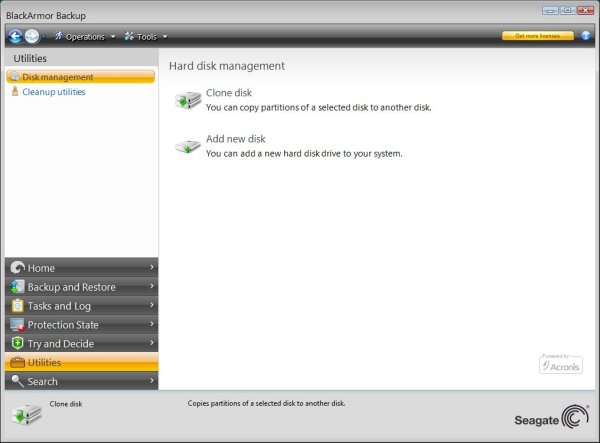Expand the Tasks and Log chevron

point(152,305)
